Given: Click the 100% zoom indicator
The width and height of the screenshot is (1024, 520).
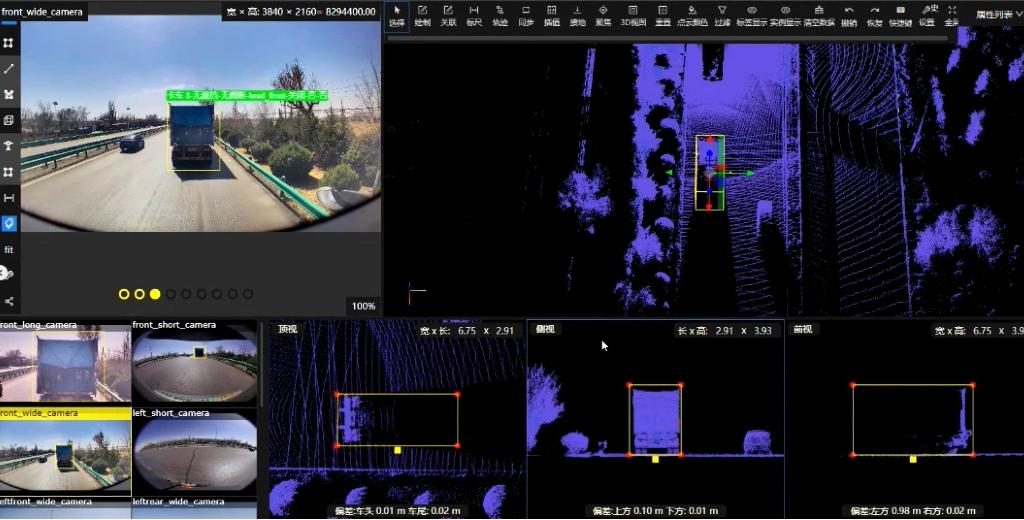Looking at the screenshot, I should click(363, 306).
